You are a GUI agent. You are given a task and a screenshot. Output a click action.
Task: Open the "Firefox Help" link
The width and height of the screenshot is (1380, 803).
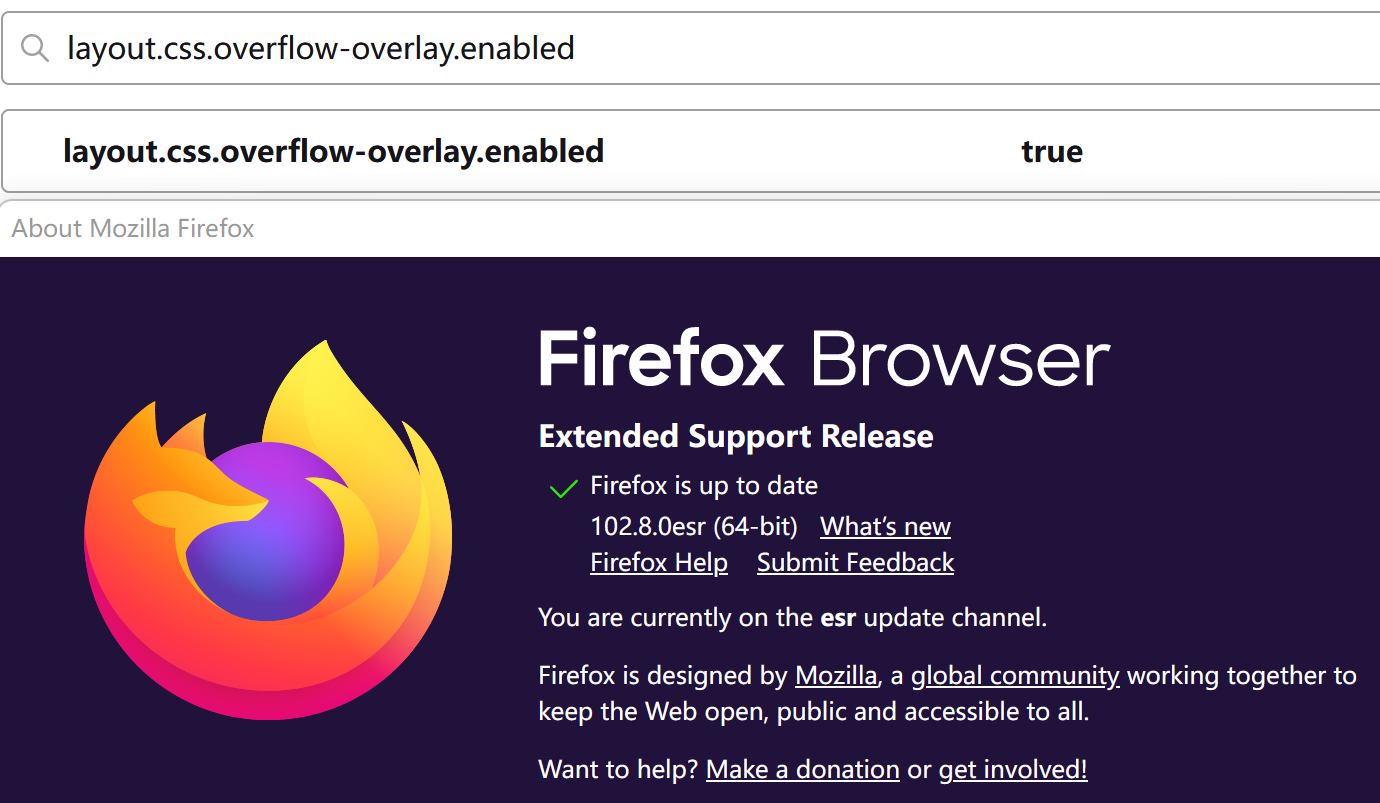[658, 562]
